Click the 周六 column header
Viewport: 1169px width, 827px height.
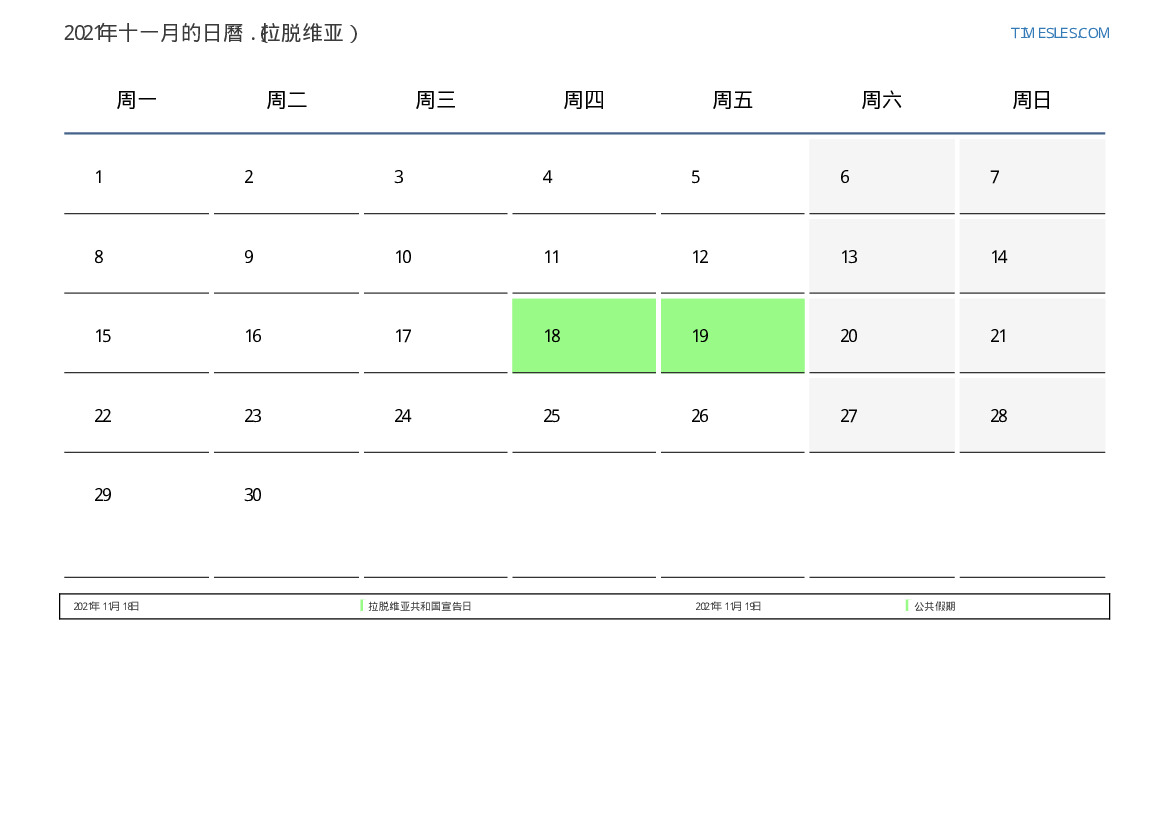[x=881, y=100]
